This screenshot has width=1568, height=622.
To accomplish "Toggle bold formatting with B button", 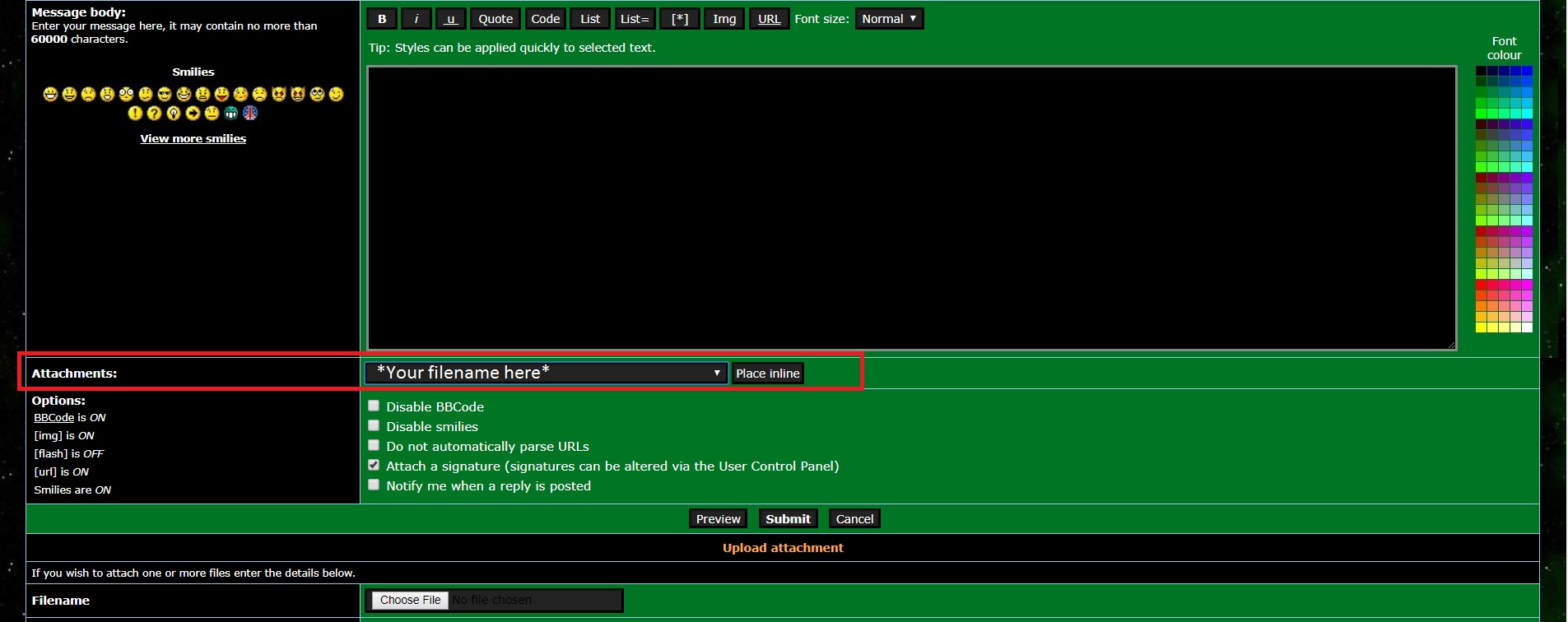I will [x=382, y=19].
